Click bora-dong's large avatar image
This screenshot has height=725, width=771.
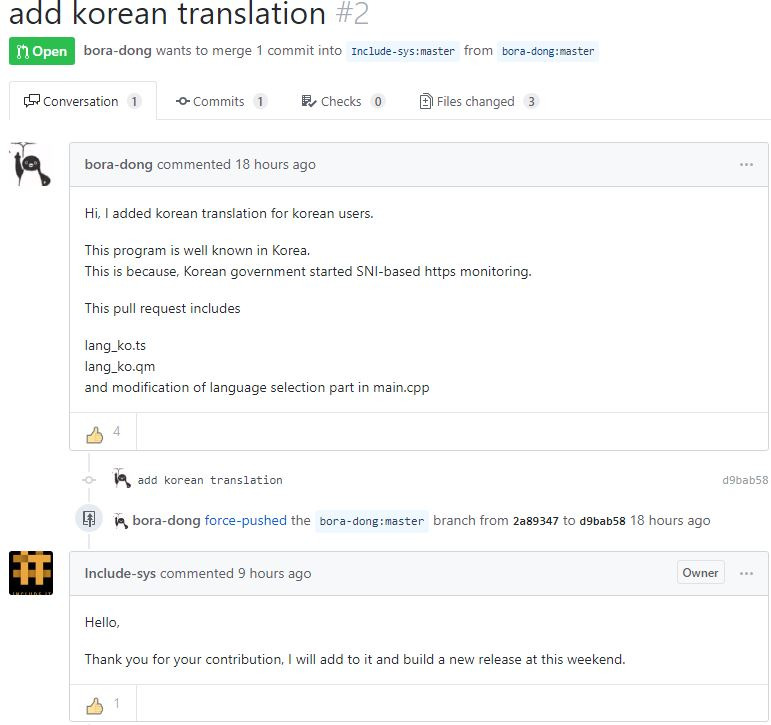(x=30, y=164)
